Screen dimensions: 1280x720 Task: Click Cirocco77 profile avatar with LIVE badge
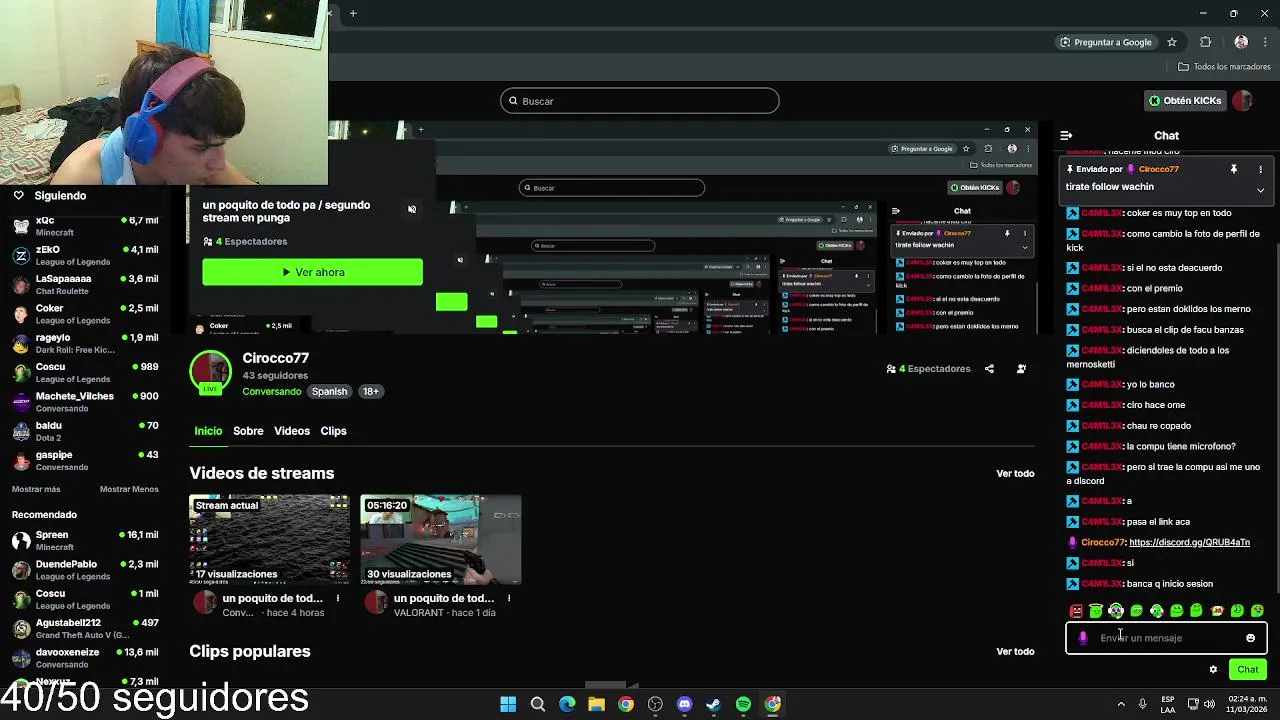[x=210, y=373]
